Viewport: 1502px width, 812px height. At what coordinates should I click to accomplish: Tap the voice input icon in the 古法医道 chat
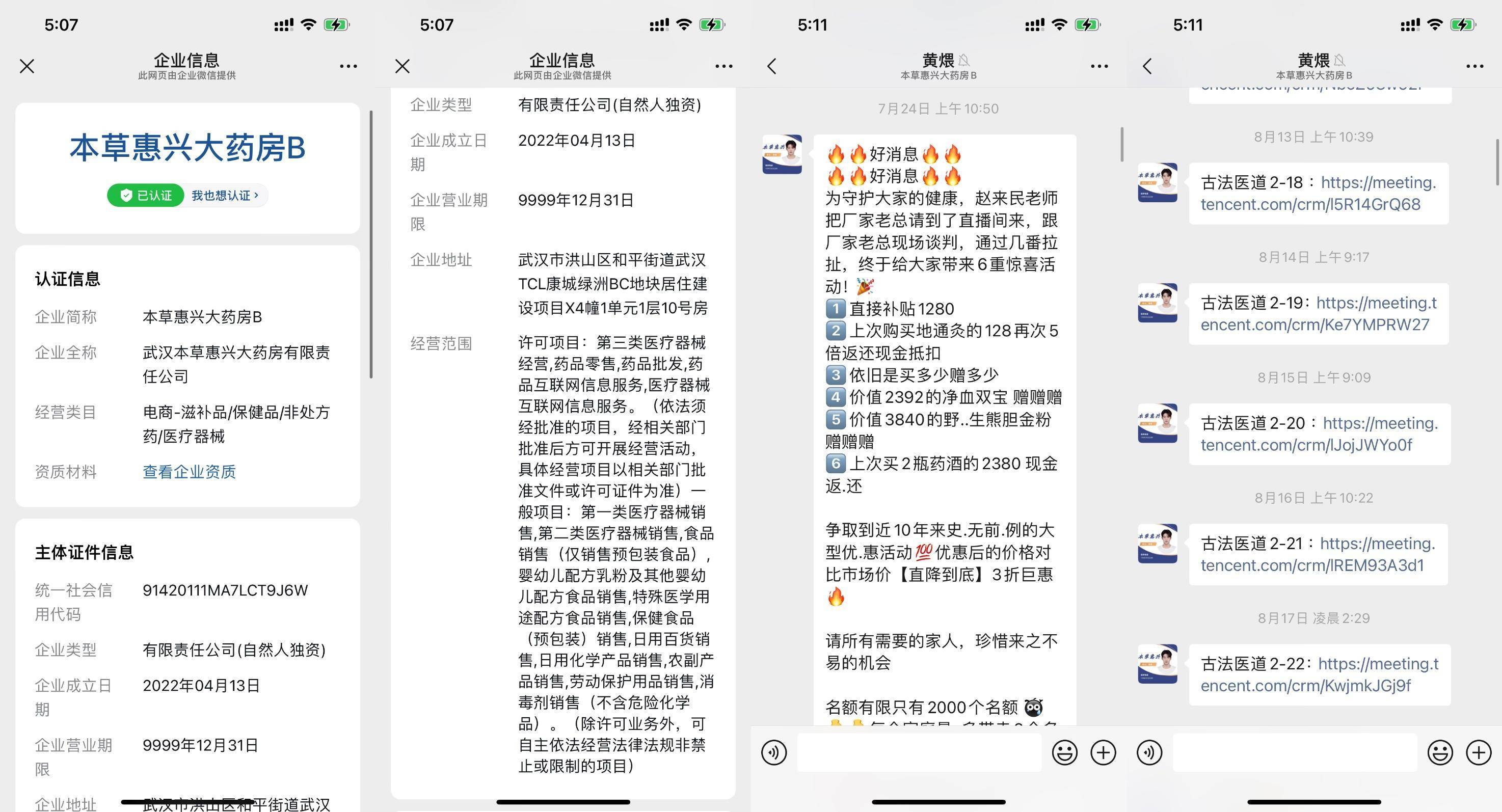[1149, 752]
